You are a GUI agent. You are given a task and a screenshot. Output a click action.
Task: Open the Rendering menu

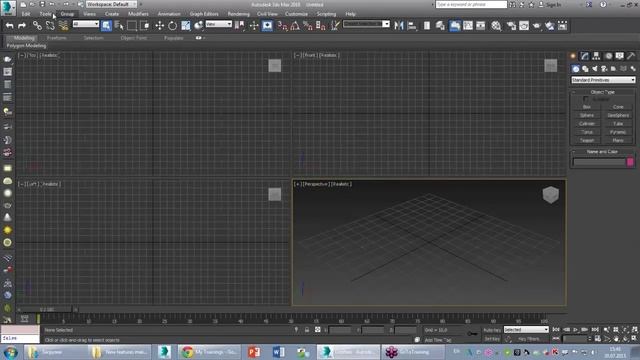(238, 14)
